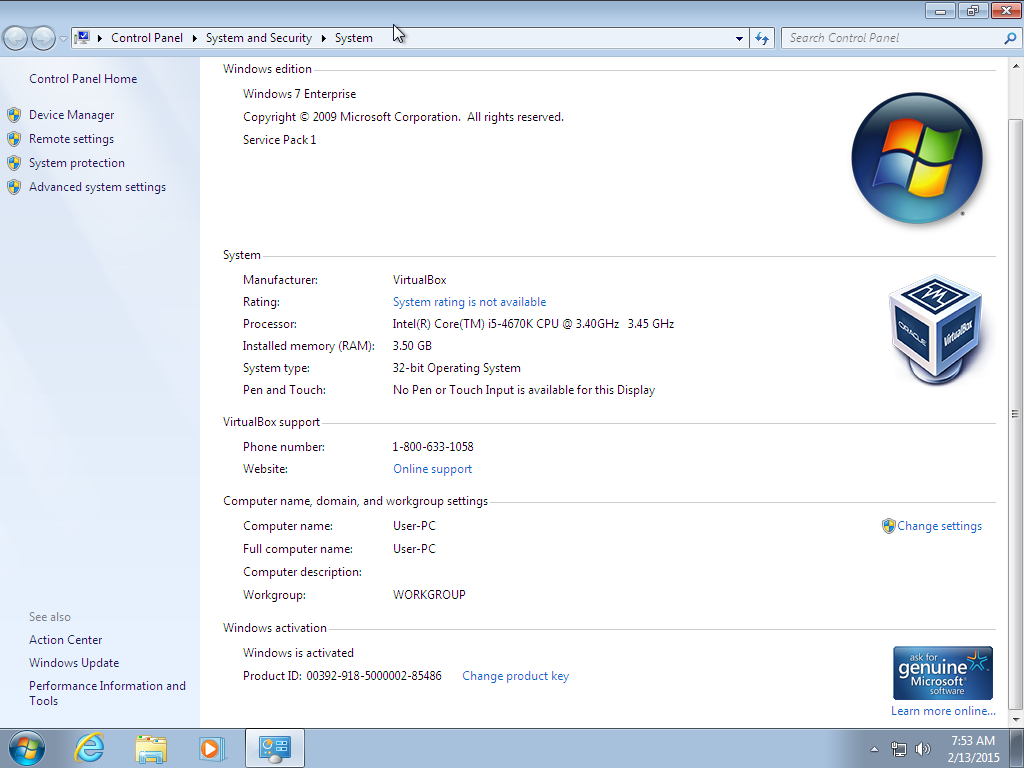
Task: Open Windows Update under See also
Action: point(74,663)
